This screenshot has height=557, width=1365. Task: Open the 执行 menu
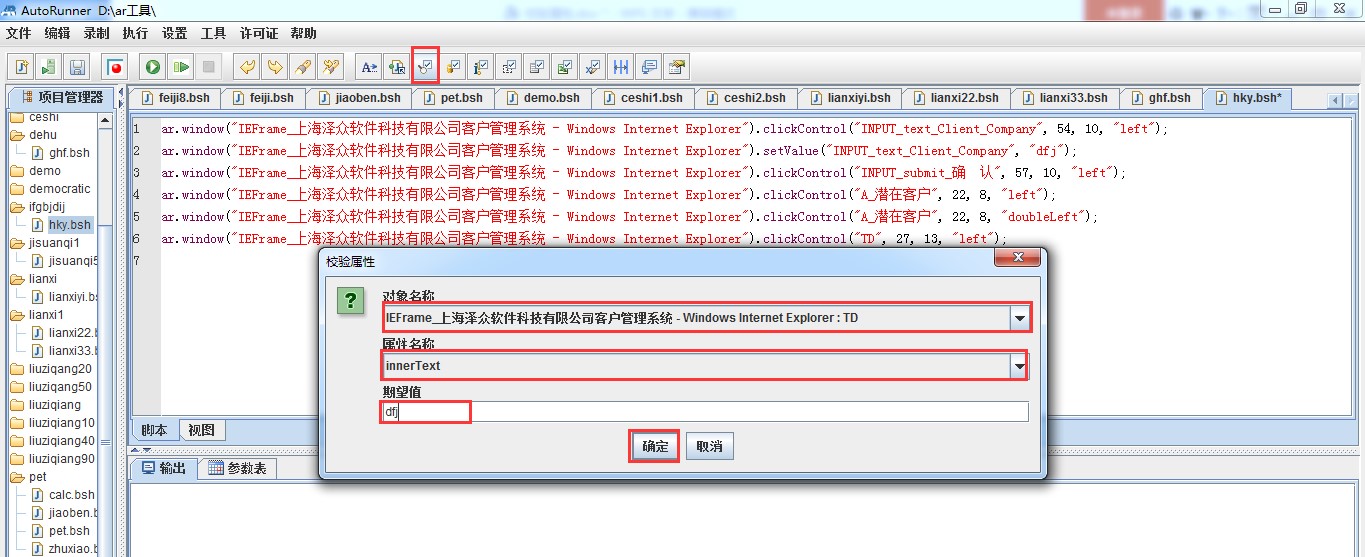pos(136,33)
